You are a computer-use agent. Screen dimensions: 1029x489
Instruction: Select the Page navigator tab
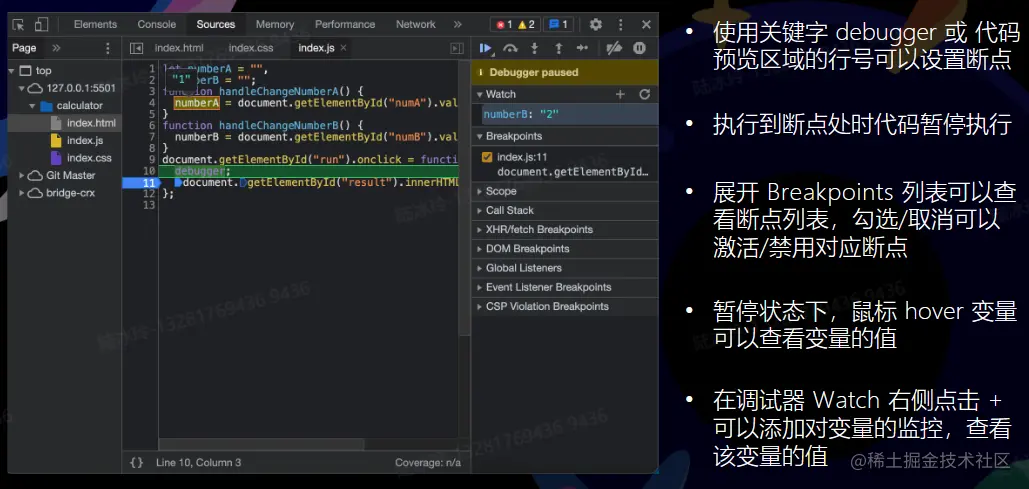[x=24, y=48]
